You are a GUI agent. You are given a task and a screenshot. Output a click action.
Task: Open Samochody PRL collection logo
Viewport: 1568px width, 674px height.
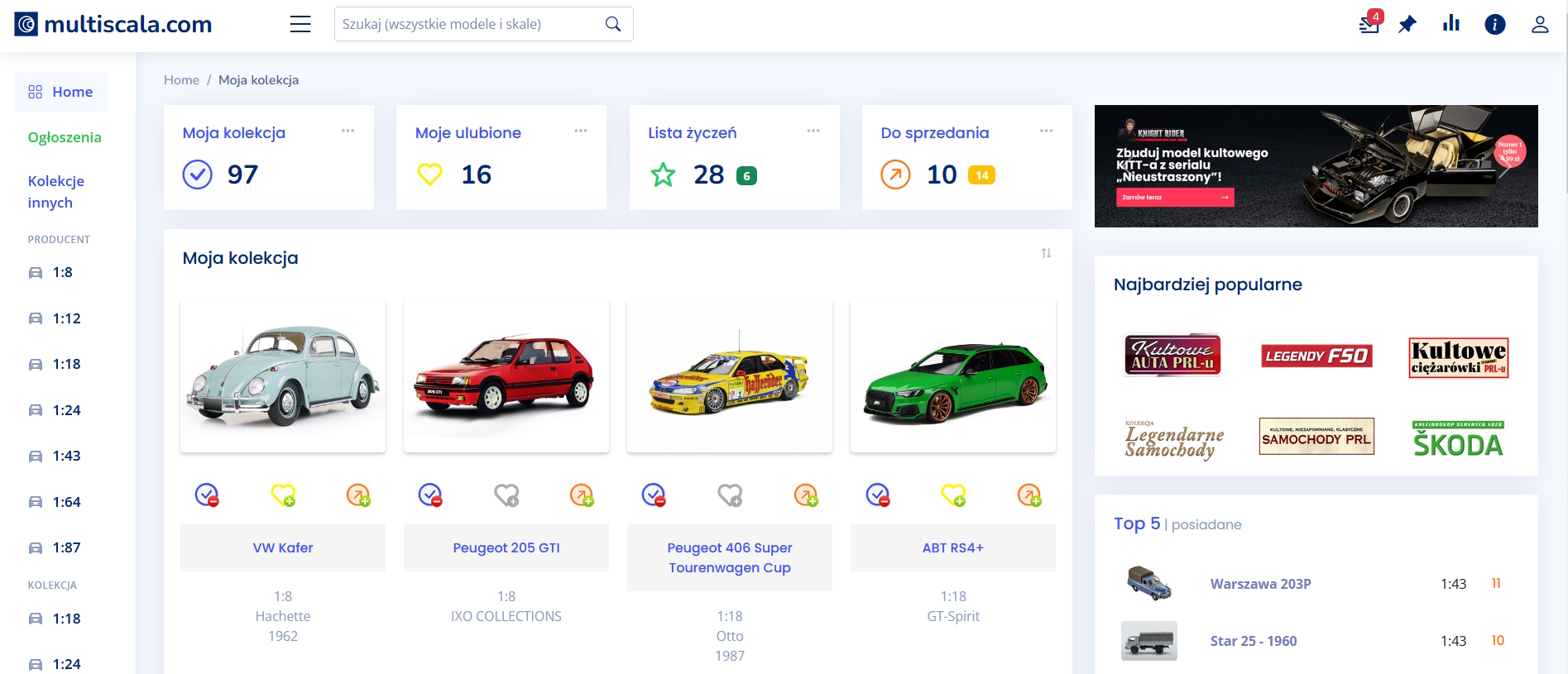click(1316, 436)
